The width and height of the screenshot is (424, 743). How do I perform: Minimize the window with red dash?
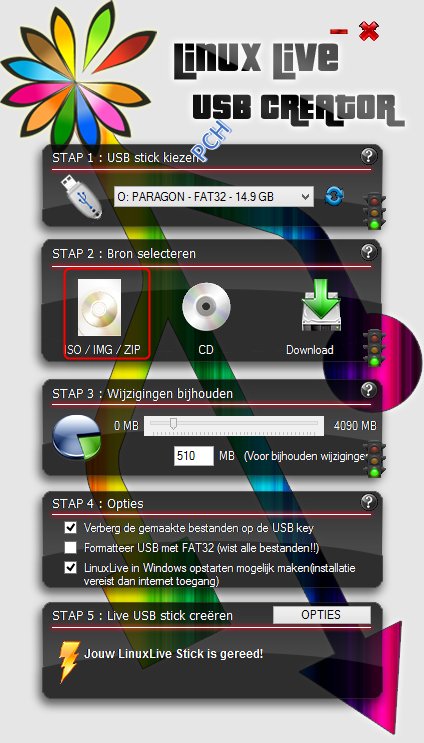coord(339,32)
